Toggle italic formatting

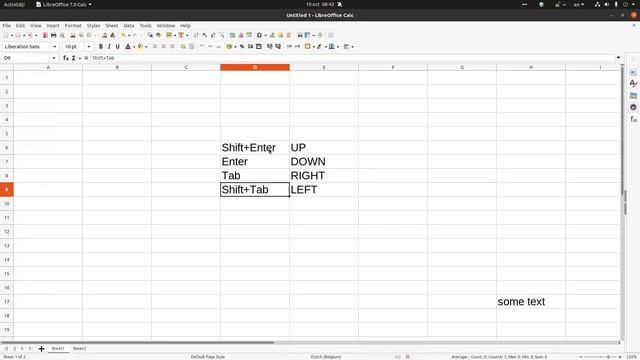coord(109,47)
